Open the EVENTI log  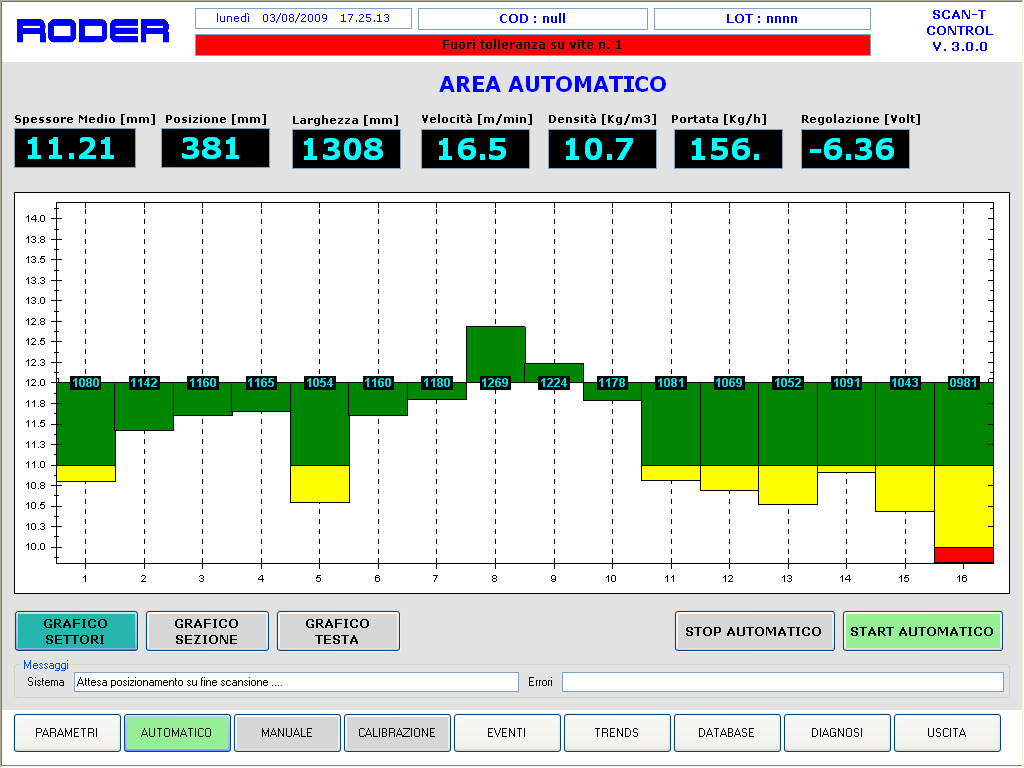(x=507, y=733)
